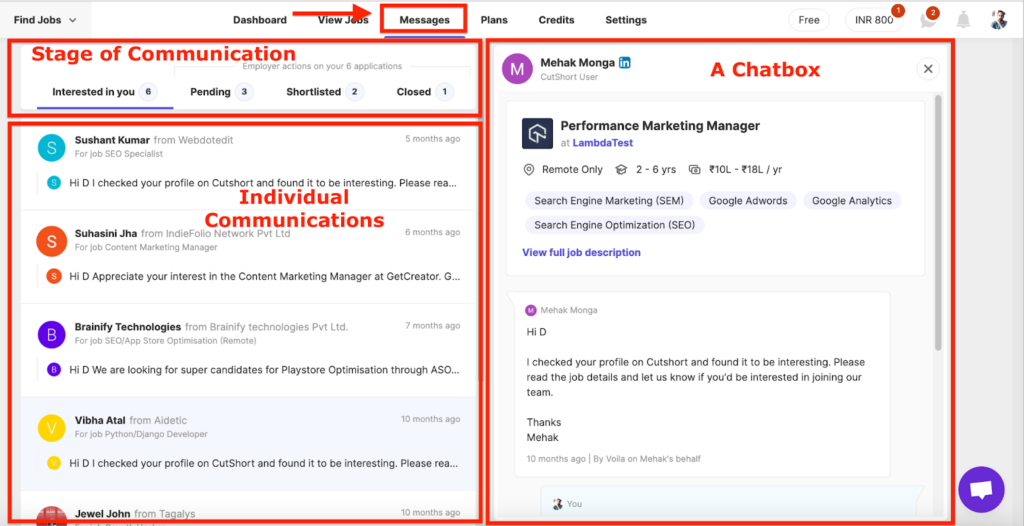This screenshot has width=1024, height=526.
Task: Click Sushant Kumar's teal avatar
Action: click(x=52, y=147)
